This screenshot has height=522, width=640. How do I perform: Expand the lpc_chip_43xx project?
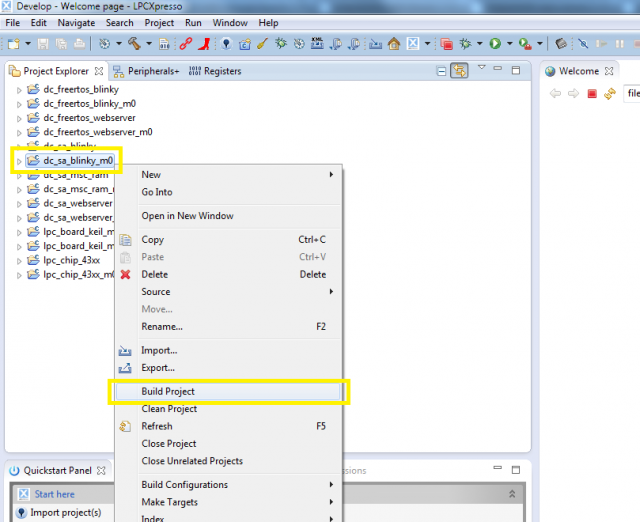(x=19, y=261)
